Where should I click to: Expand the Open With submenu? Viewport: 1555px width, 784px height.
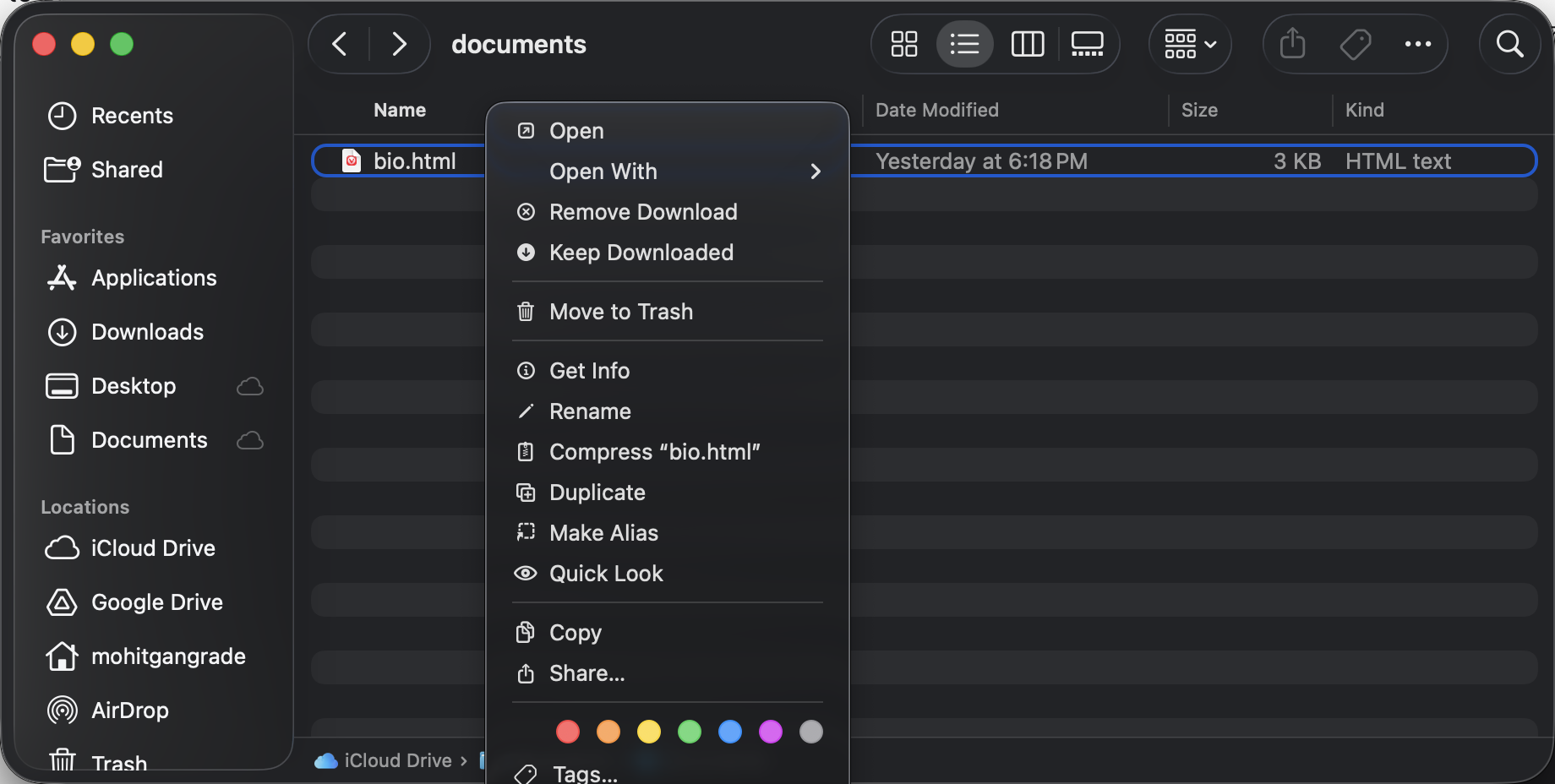pyautogui.click(x=603, y=171)
